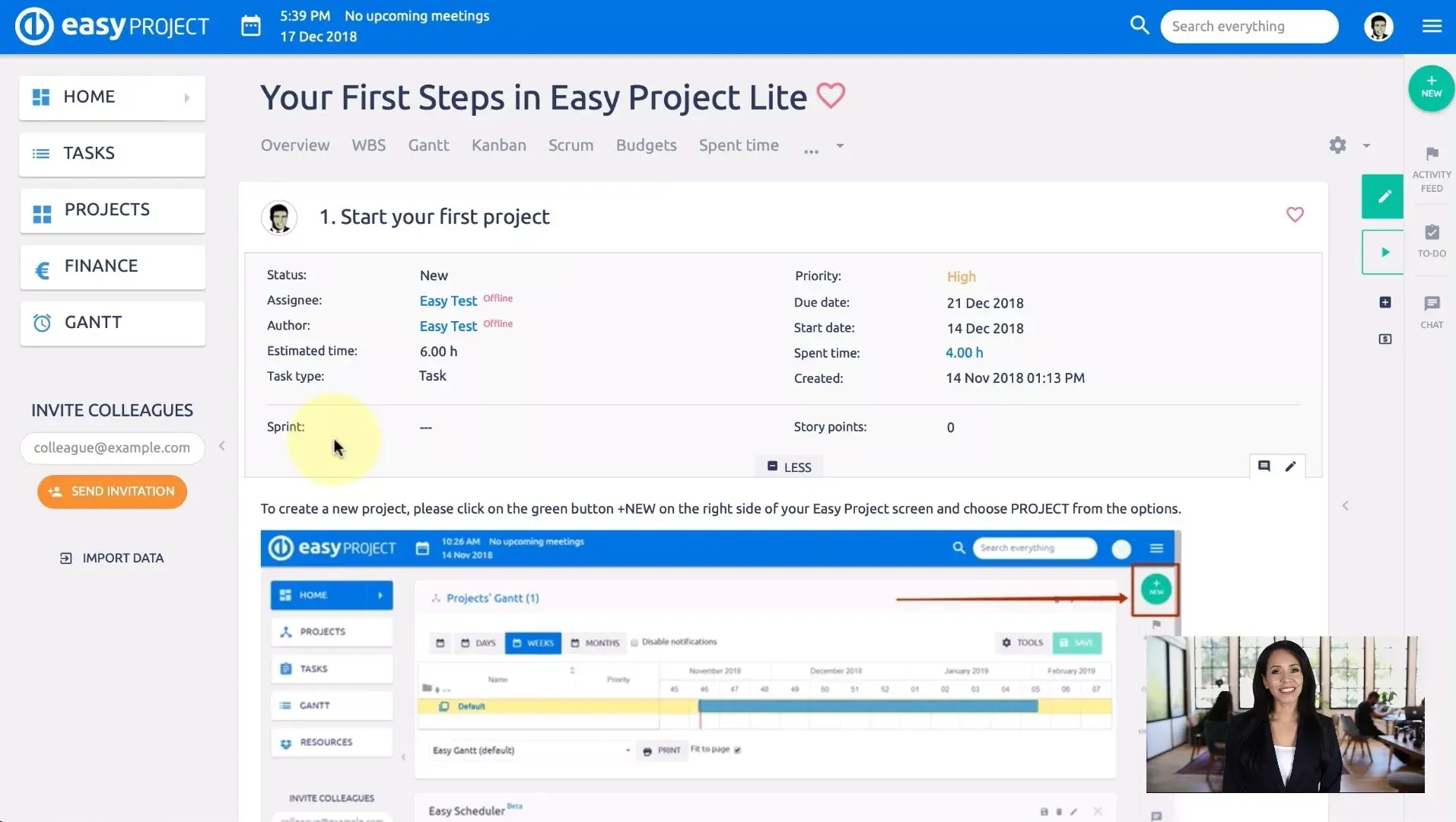Open the 4.00 h spent time link
Screen dimensions: 1456x822
(964, 353)
